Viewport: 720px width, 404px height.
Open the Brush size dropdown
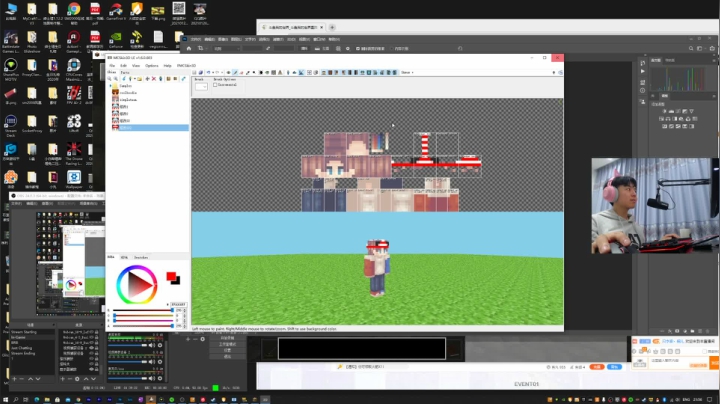201,87
